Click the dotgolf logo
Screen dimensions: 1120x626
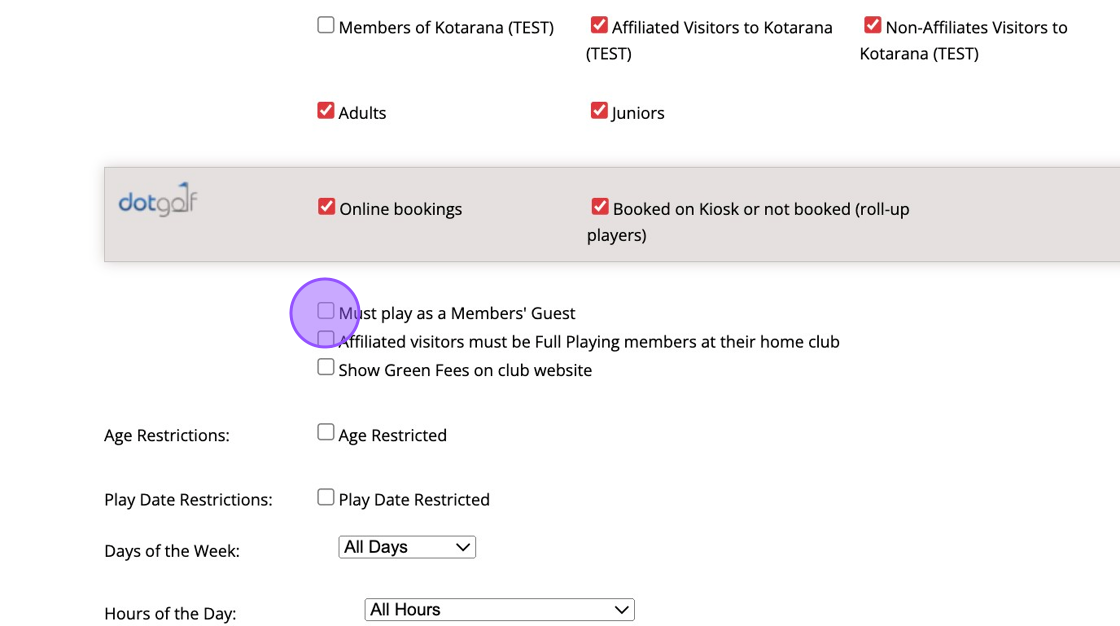pos(158,199)
